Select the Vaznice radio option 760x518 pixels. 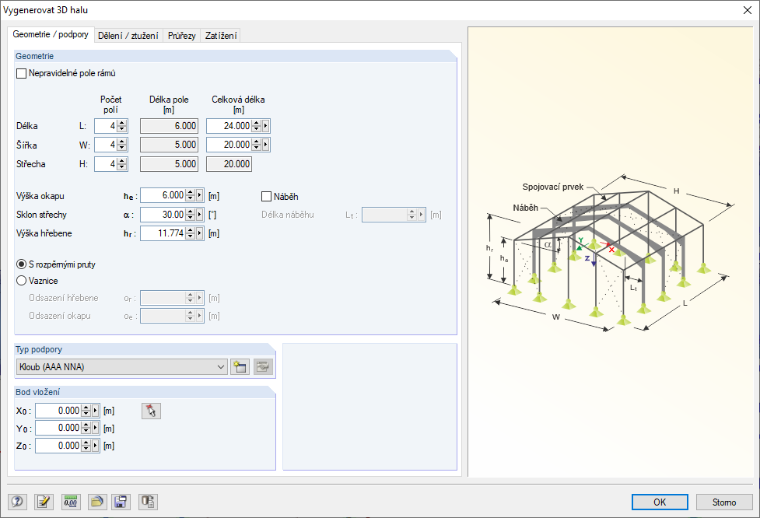pos(21,281)
